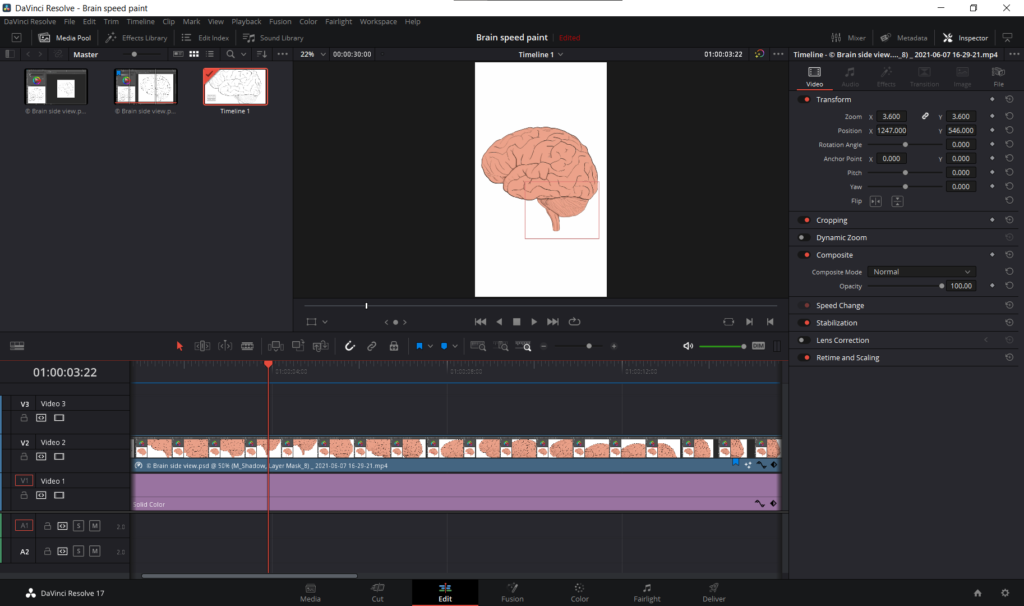Enable audio on the A1 track mute button
1024x606 pixels.
click(x=94, y=524)
